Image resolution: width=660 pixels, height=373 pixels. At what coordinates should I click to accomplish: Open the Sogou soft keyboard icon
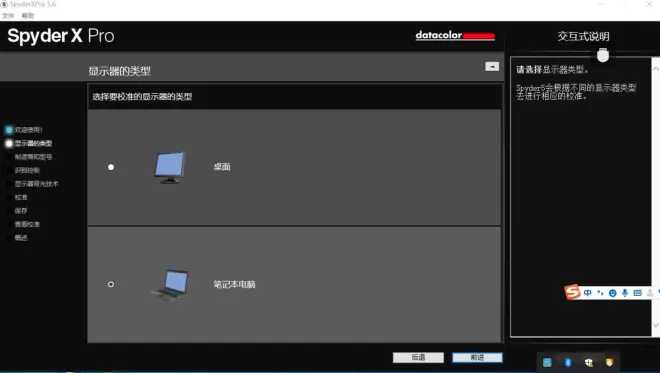(638, 293)
